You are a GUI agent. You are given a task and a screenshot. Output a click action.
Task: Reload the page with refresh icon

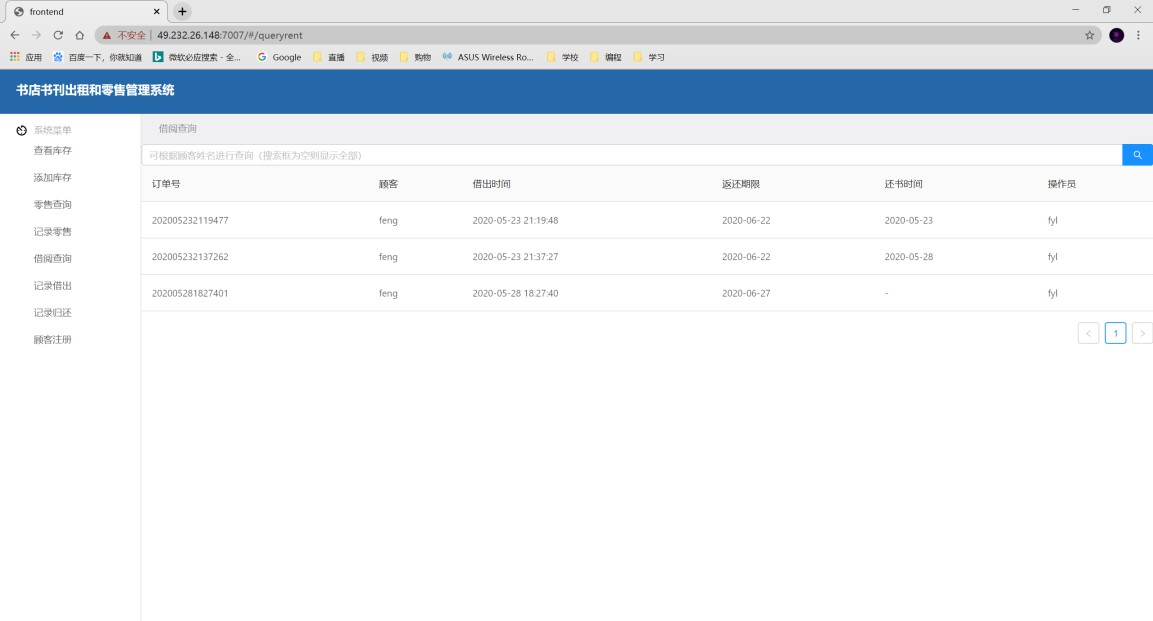[x=58, y=35]
